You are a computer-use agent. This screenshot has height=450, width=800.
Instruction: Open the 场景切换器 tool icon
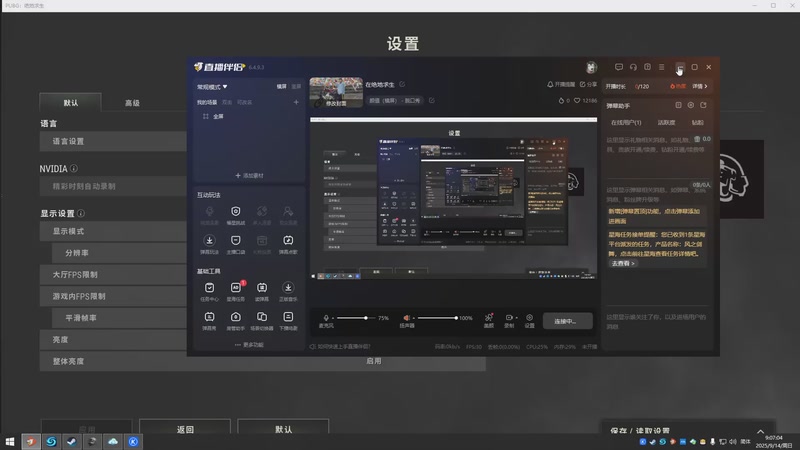(x=262, y=321)
